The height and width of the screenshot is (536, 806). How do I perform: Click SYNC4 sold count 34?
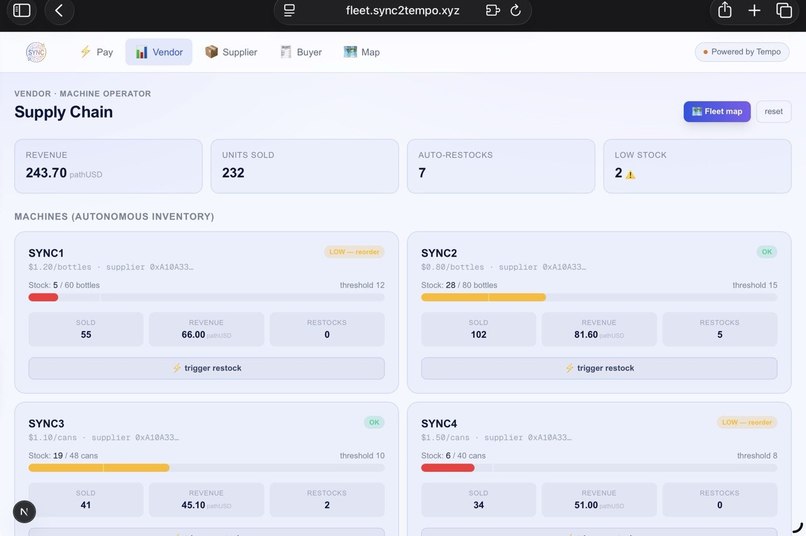pos(479,505)
